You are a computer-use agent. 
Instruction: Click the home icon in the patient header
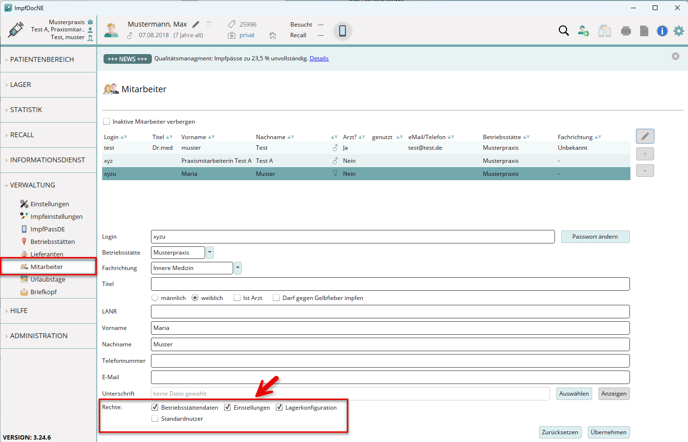pos(272,36)
